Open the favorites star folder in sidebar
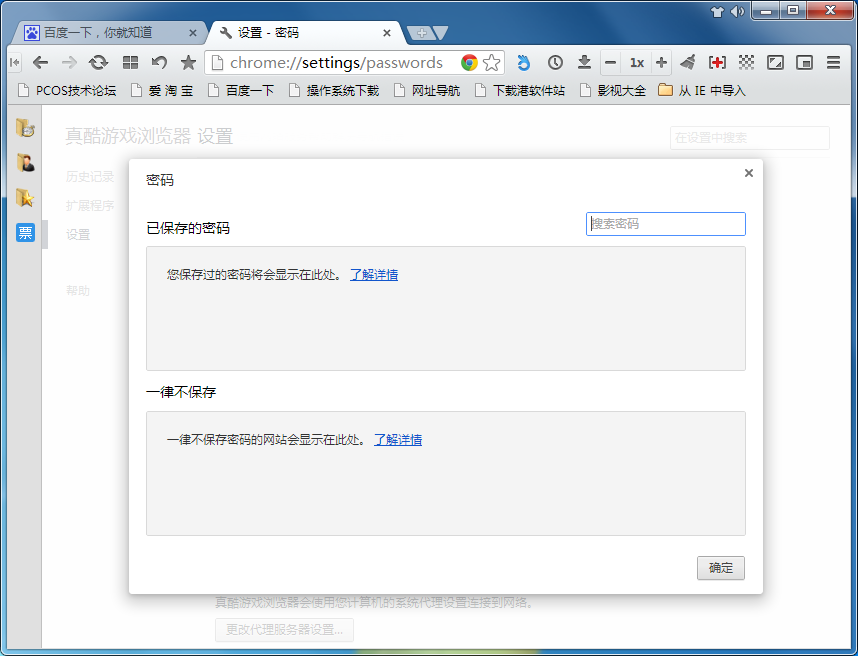858x656 pixels. coord(26,197)
